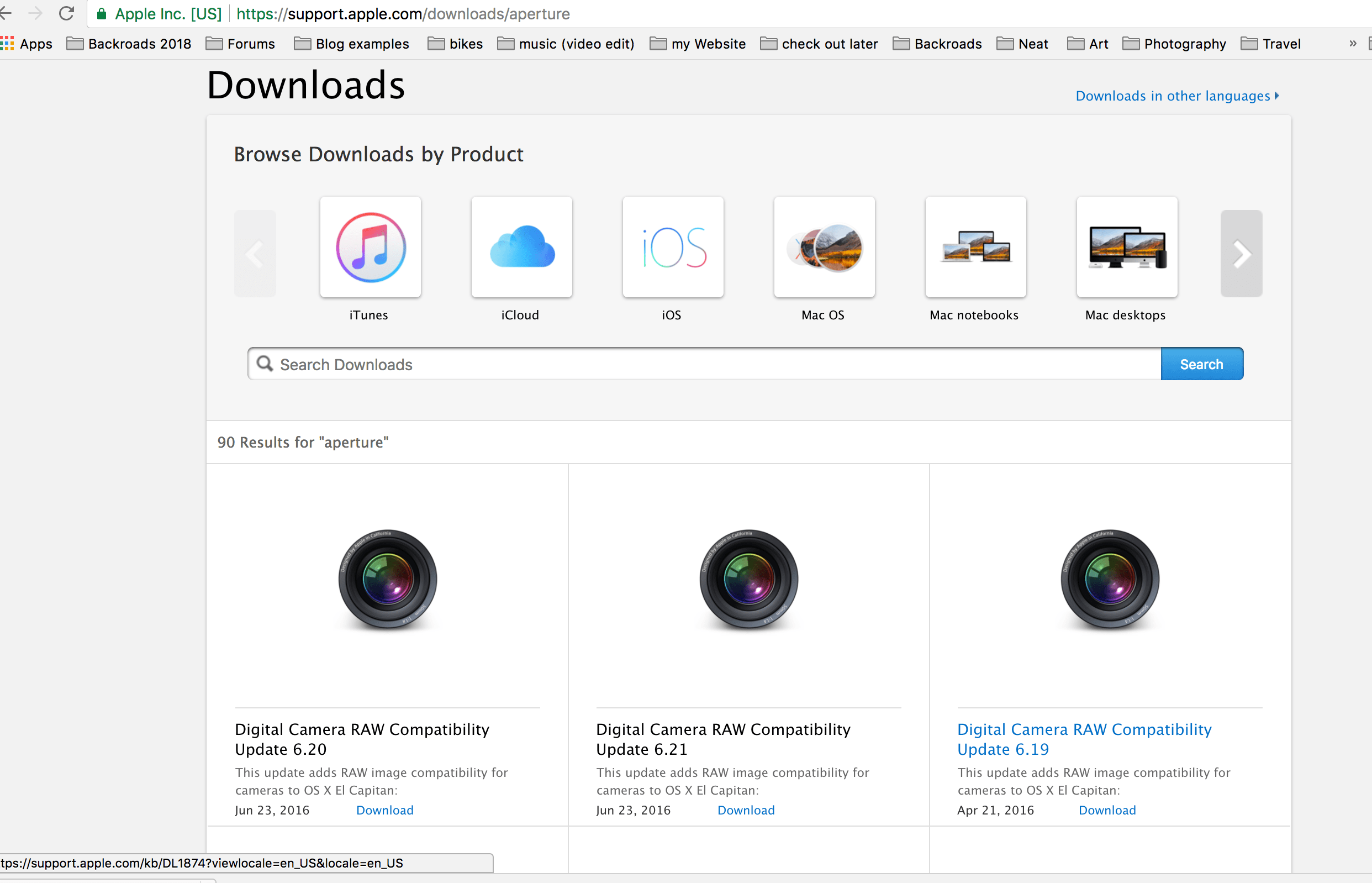Browse downloads for iOS
The image size is (1372, 883).
point(672,248)
